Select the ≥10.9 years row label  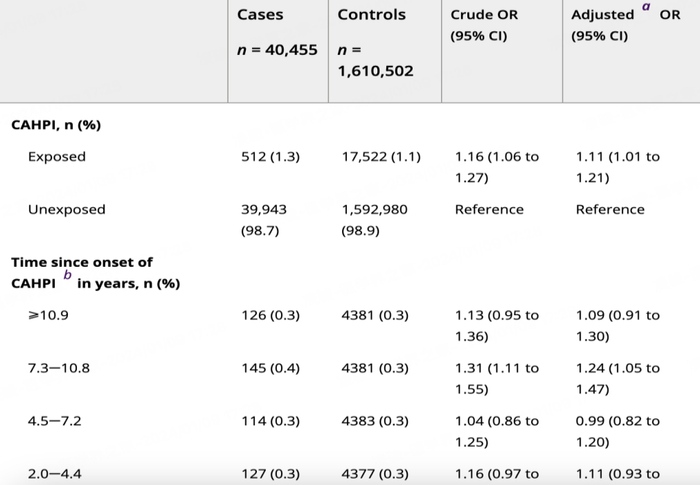click(48, 315)
